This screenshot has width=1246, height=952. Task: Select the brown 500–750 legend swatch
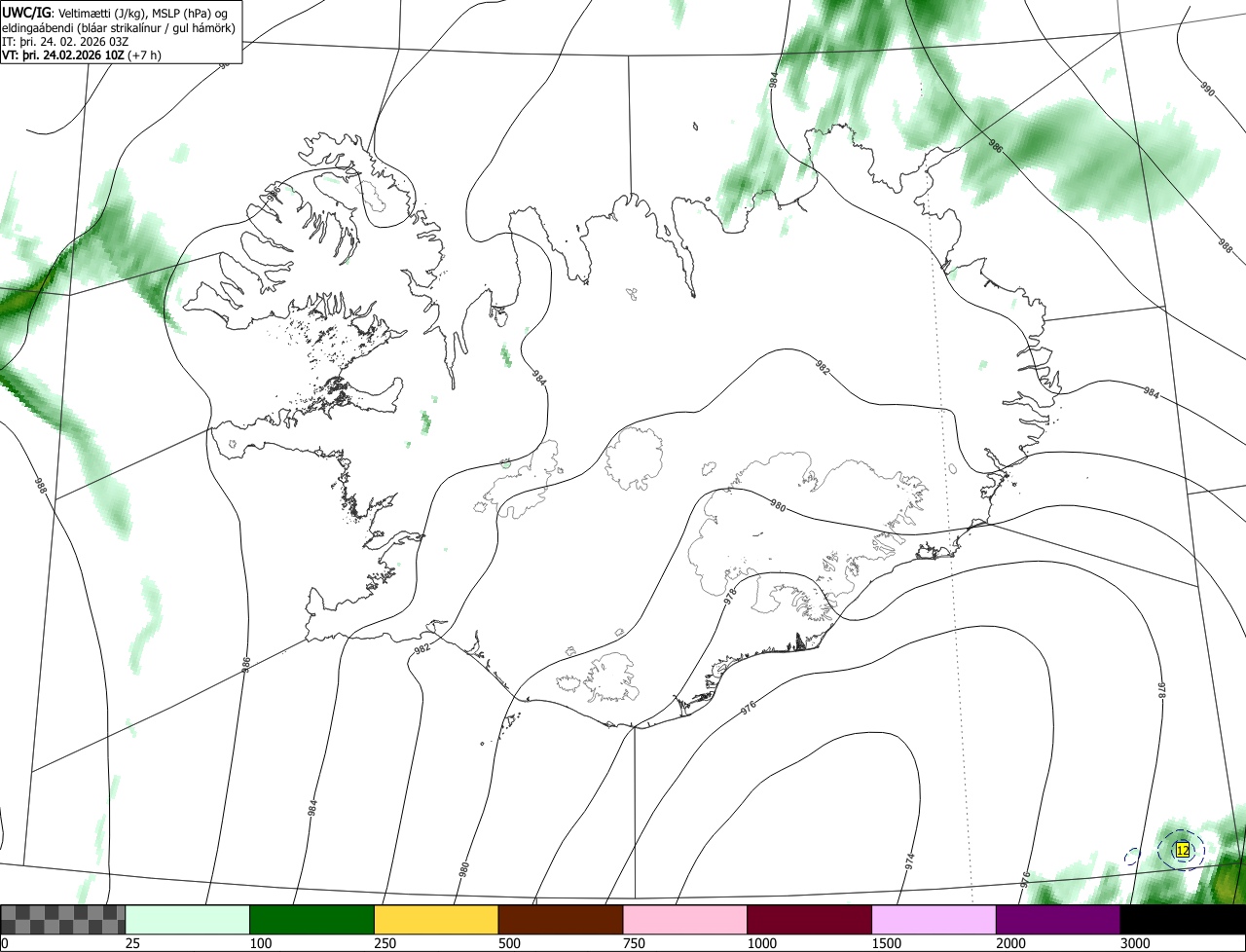[x=561, y=920]
